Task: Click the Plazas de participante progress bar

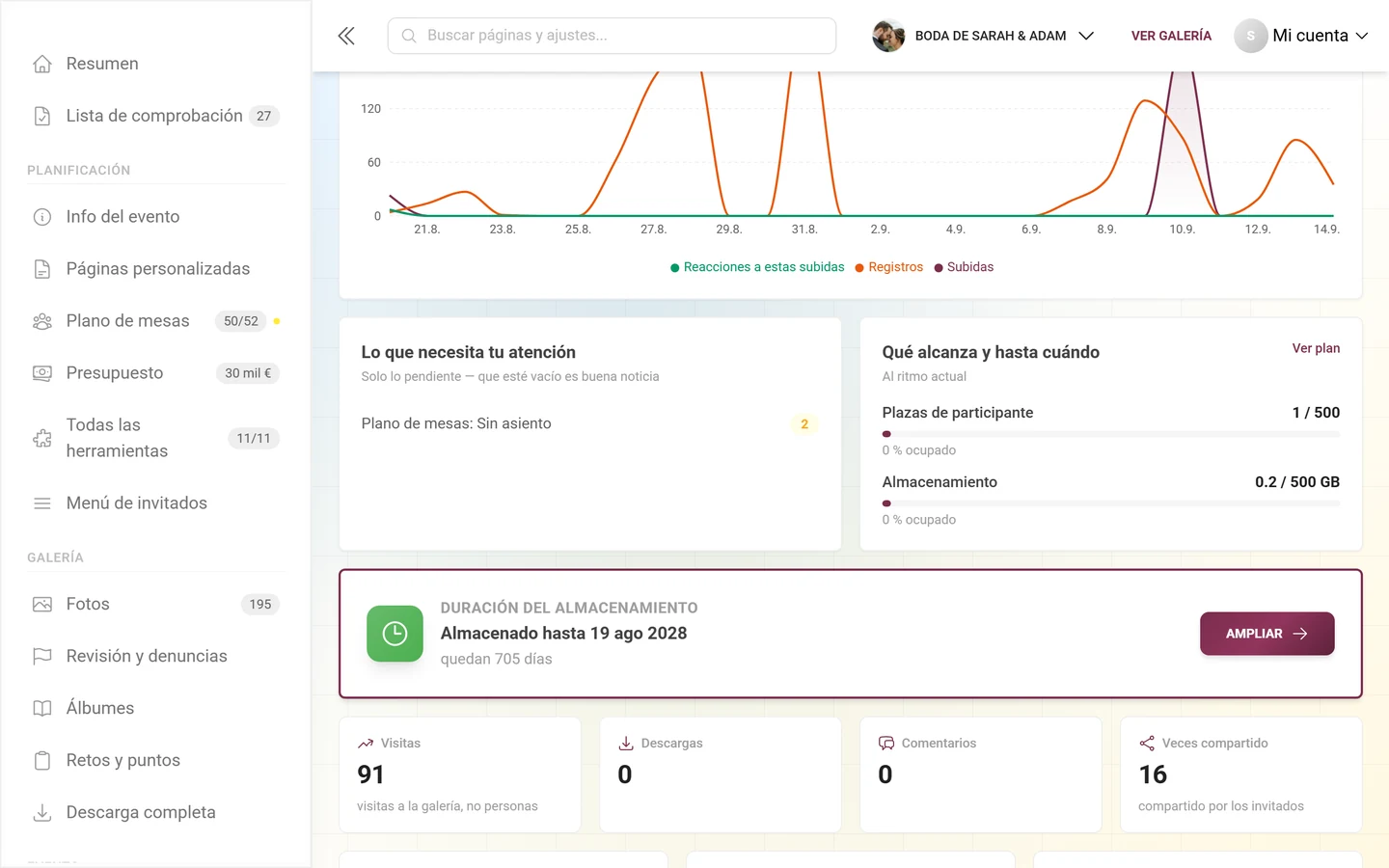Action: coord(1110,434)
